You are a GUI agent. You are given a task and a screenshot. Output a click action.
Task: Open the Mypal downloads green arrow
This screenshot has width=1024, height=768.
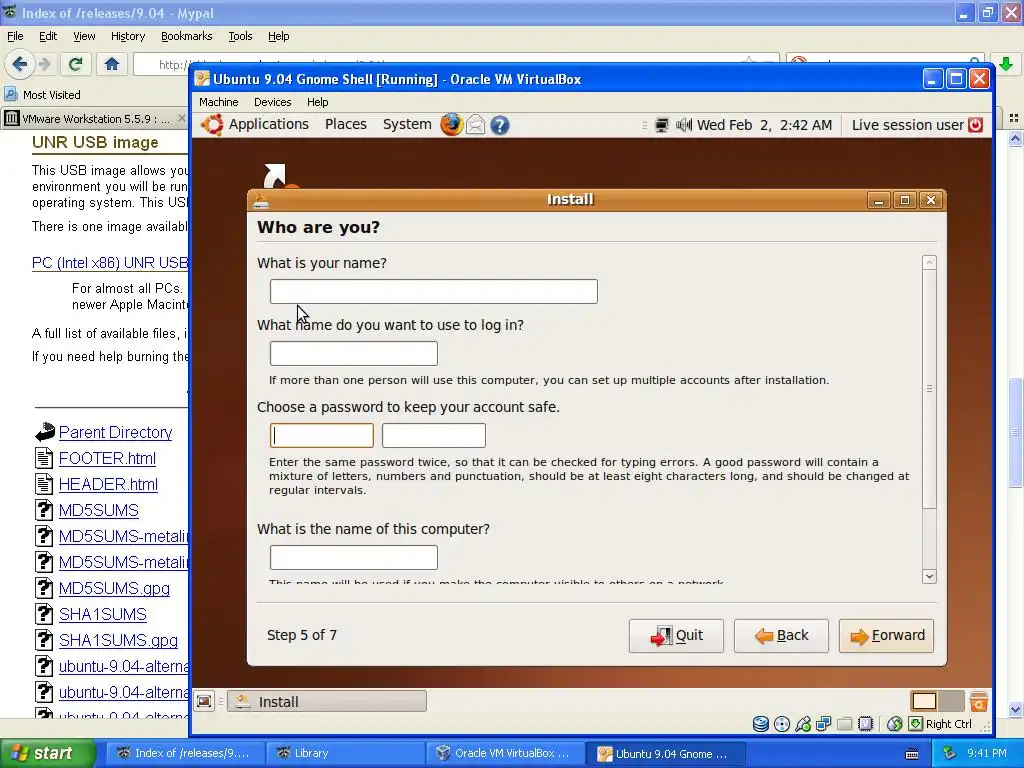[1006, 64]
